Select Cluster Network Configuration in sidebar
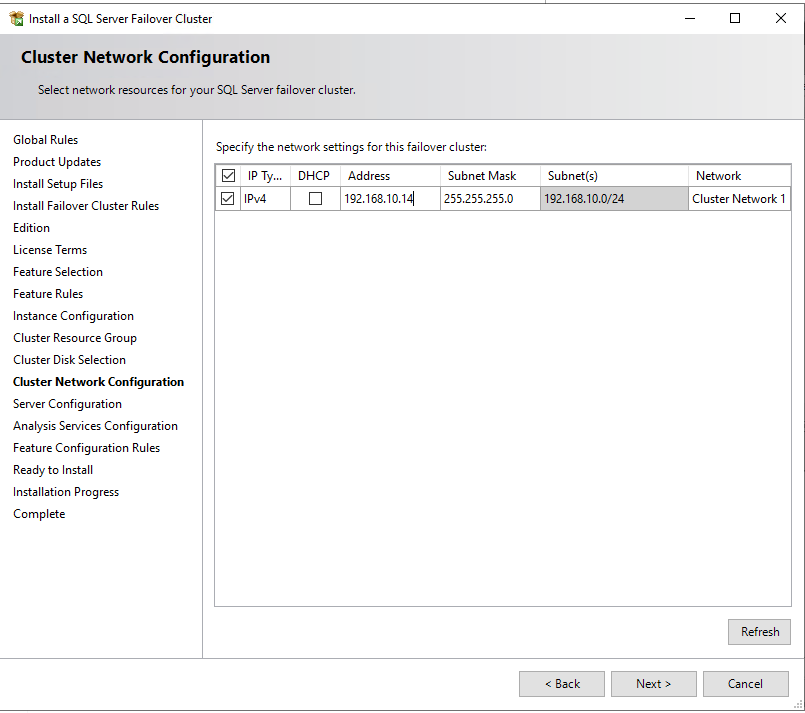 coord(98,382)
